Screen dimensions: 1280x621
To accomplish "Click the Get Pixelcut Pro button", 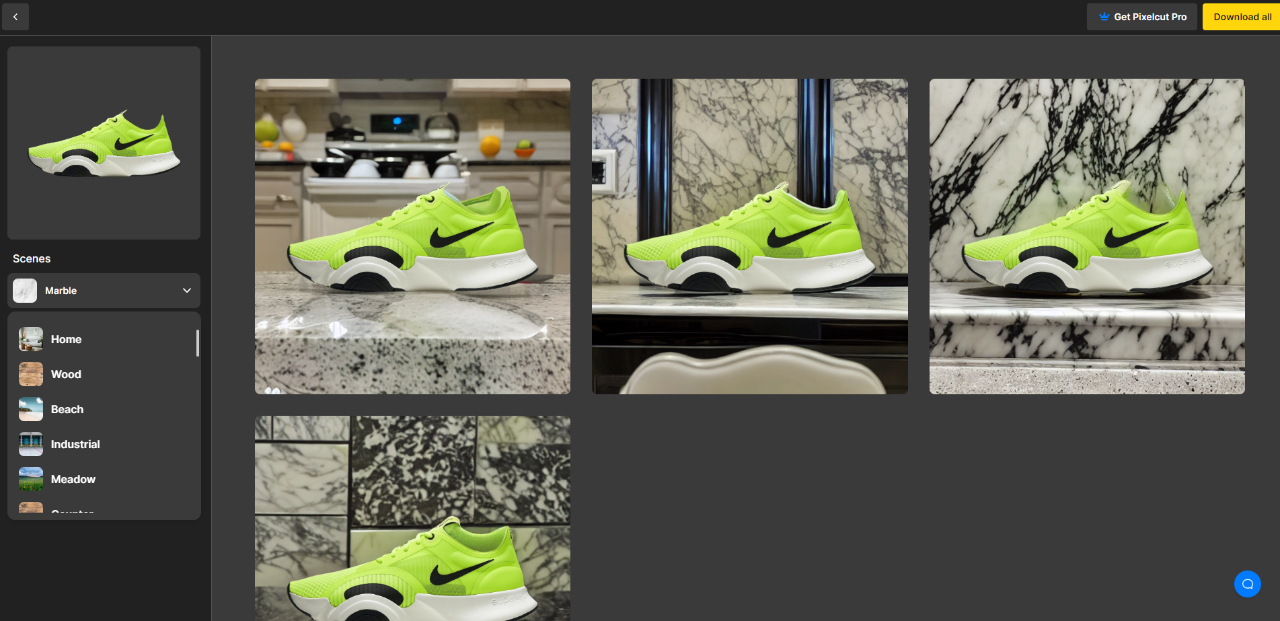I will point(1142,17).
